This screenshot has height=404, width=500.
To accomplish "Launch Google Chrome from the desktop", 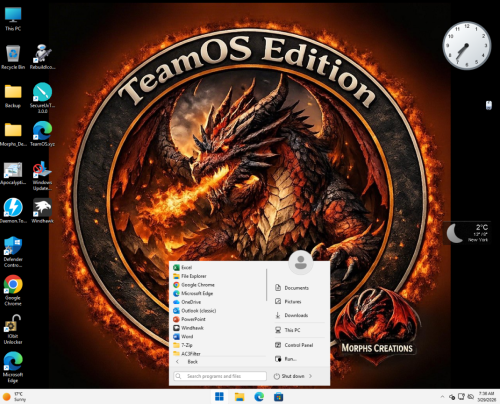I will click(13, 290).
